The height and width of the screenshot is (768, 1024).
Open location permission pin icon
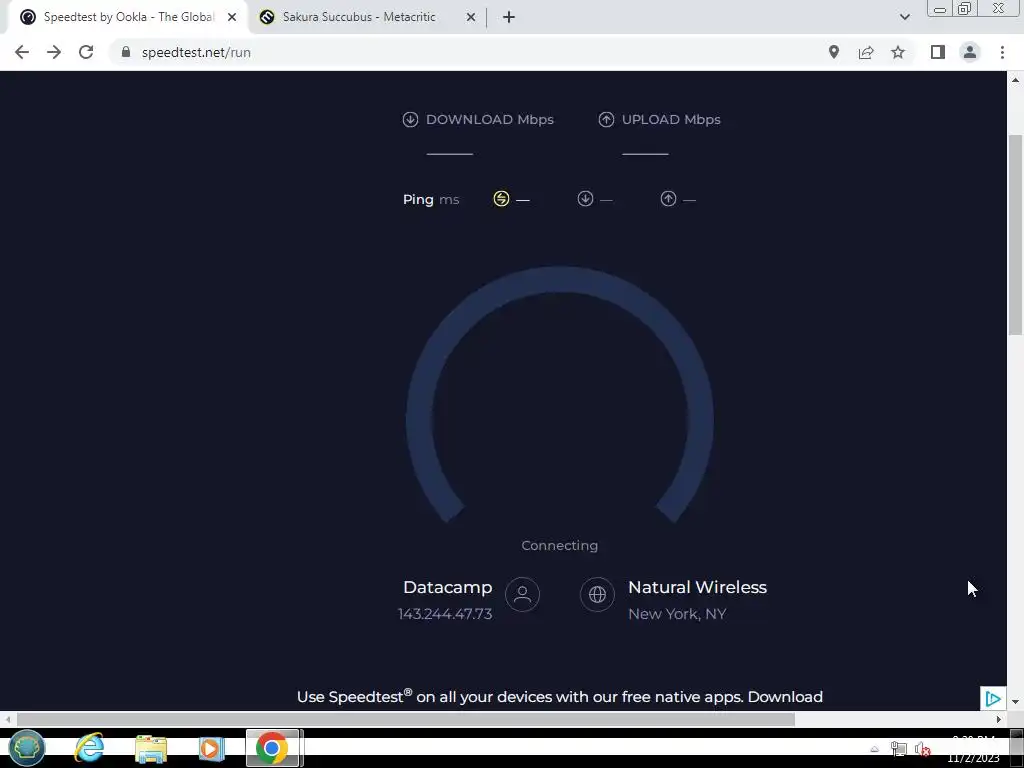pyautogui.click(x=834, y=52)
